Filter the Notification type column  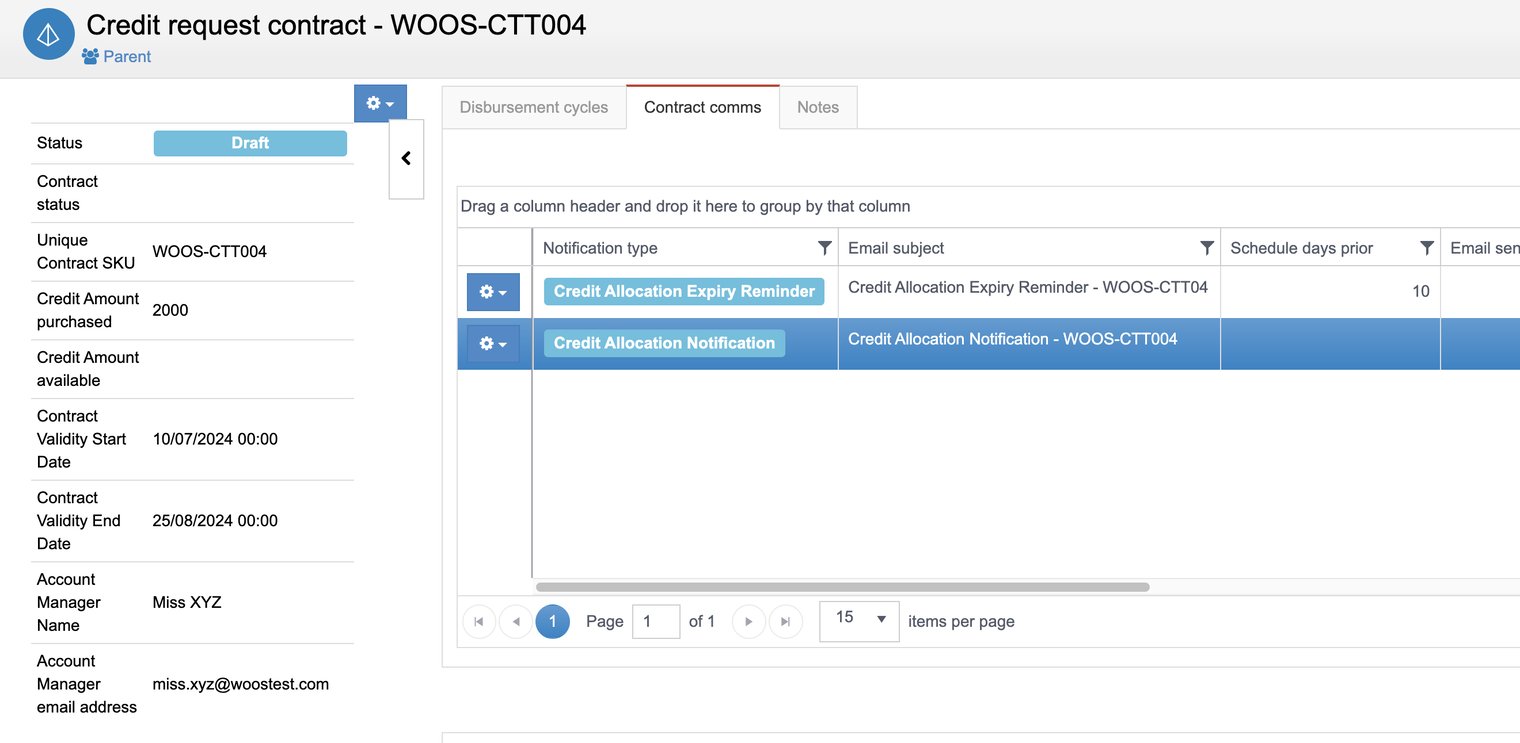click(824, 248)
